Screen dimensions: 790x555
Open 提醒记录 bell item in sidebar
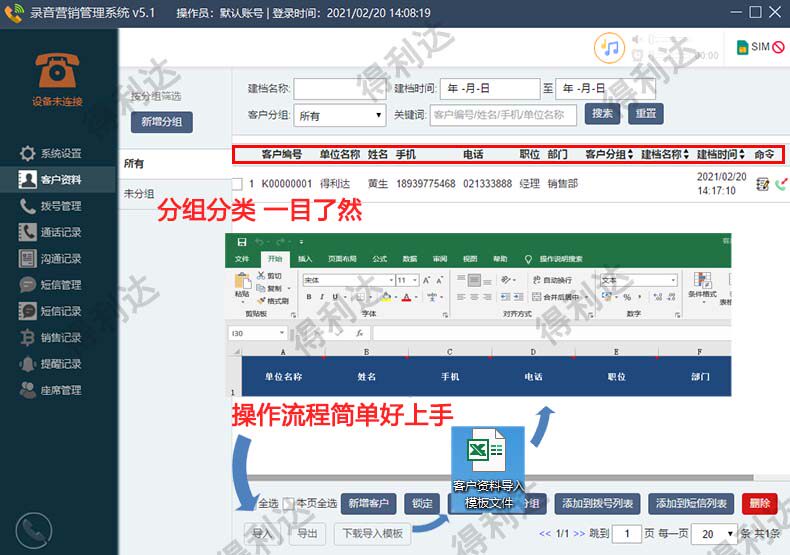[50, 363]
